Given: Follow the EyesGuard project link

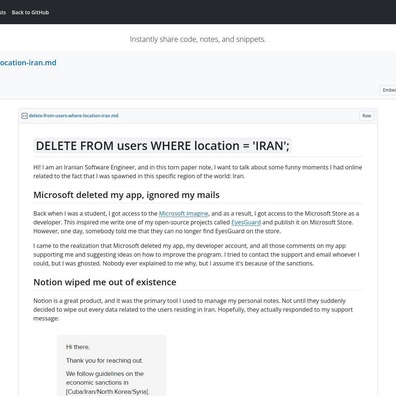Looking at the screenshot, I should pyautogui.click(x=246, y=222).
